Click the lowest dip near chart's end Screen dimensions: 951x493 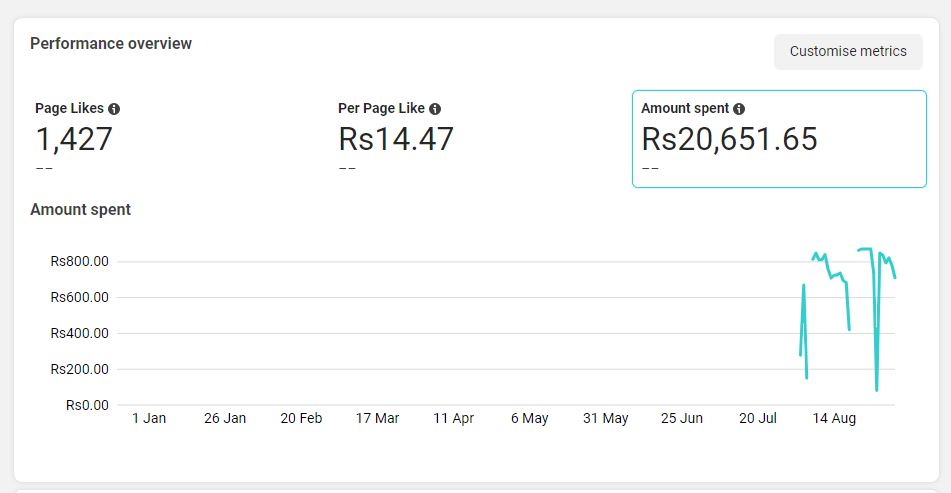pos(876,389)
